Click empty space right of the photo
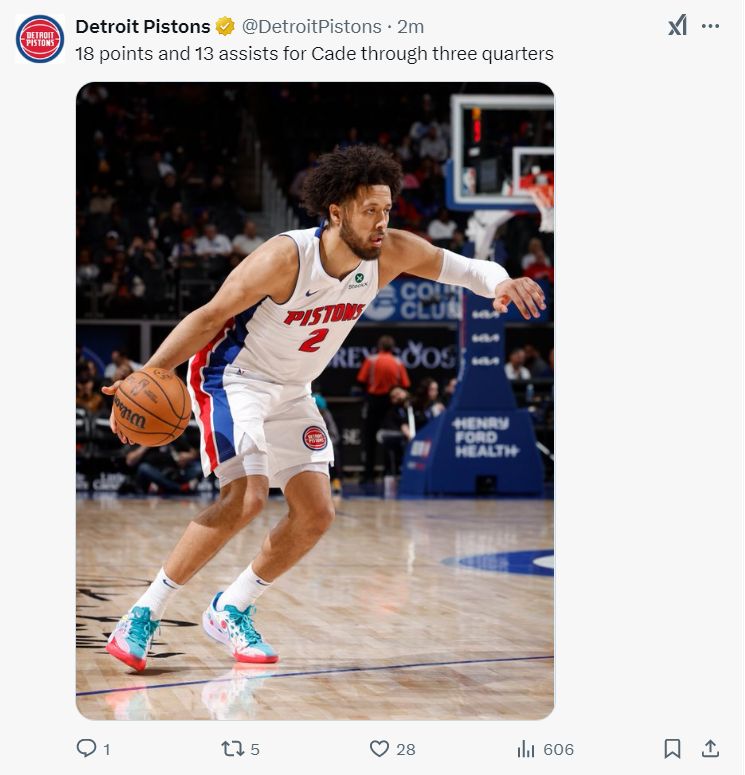Screen dimensions: 745x775 [x=650, y=400]
